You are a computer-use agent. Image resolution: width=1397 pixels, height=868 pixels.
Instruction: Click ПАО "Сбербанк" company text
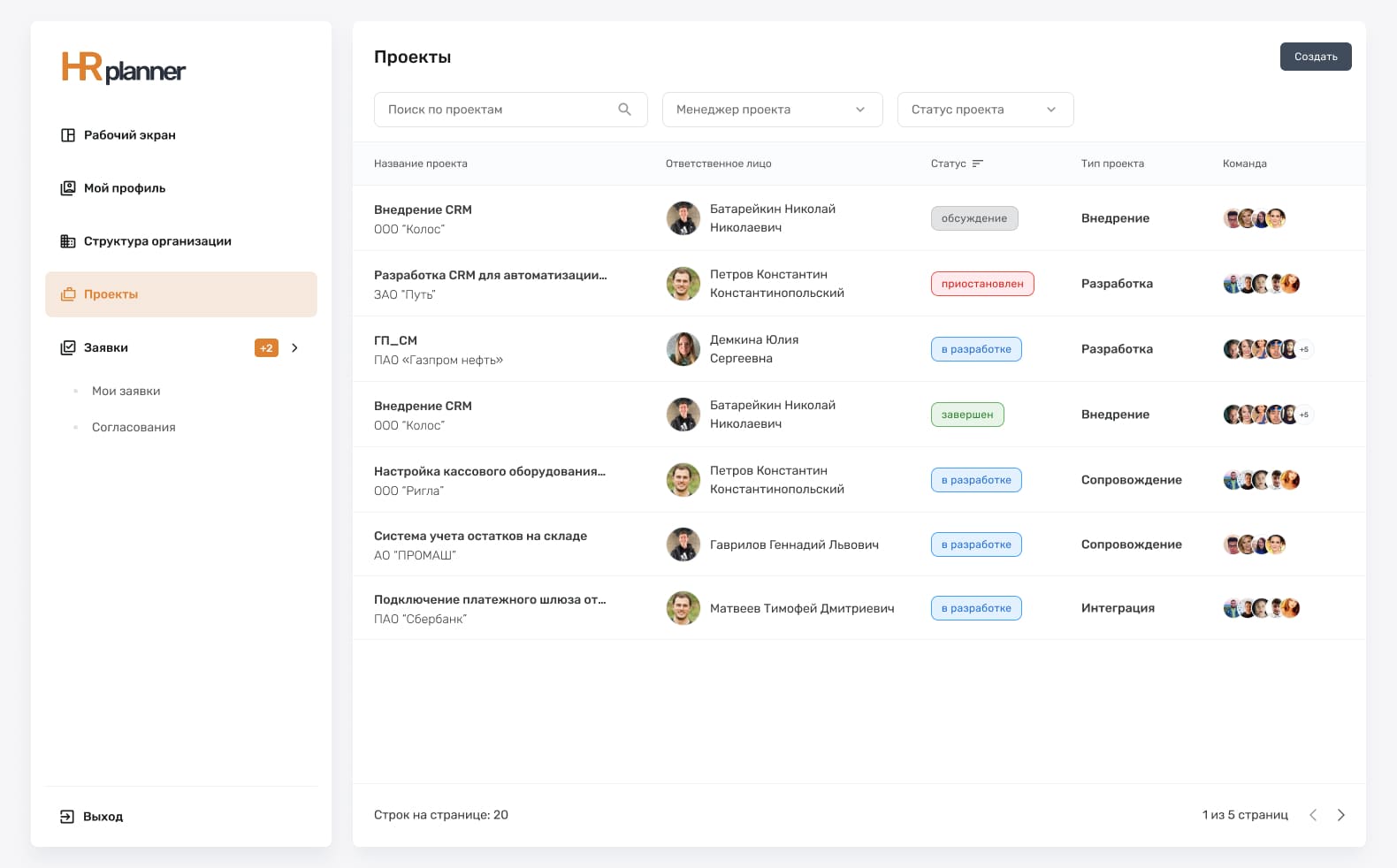point(420,619)
